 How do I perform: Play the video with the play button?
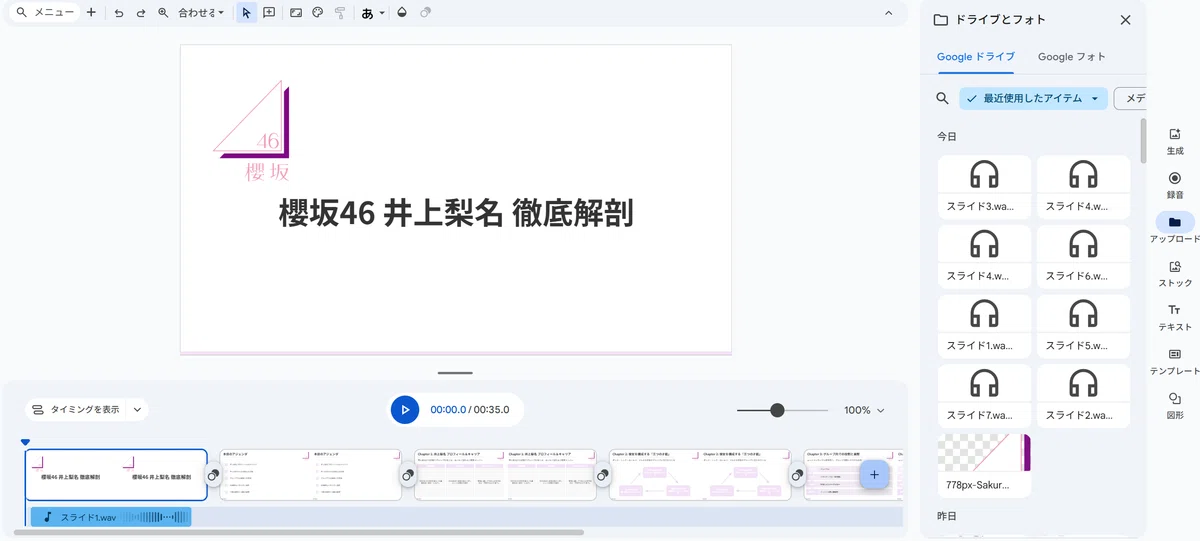click(x=405, y=410)
